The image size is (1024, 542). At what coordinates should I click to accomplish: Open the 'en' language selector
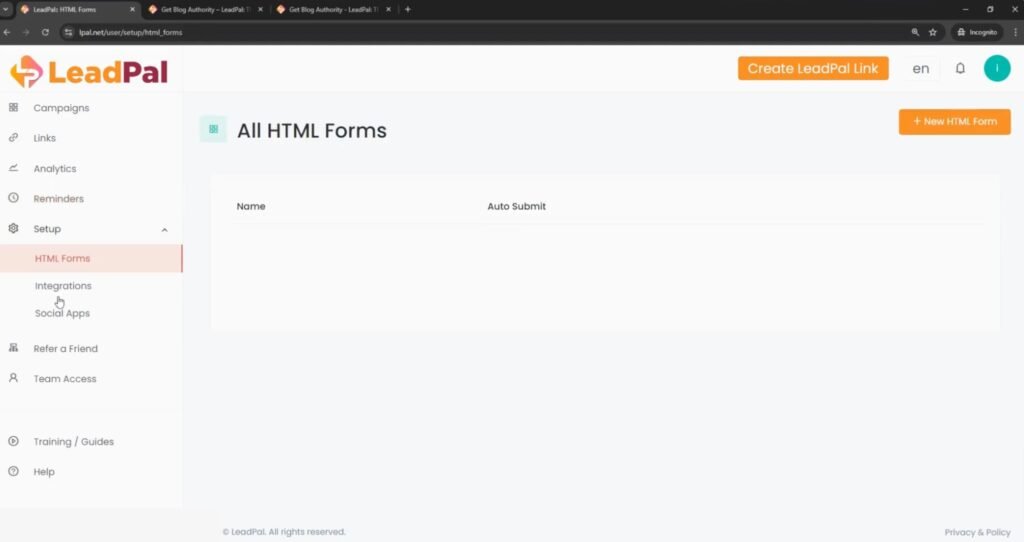pos(921,69)
